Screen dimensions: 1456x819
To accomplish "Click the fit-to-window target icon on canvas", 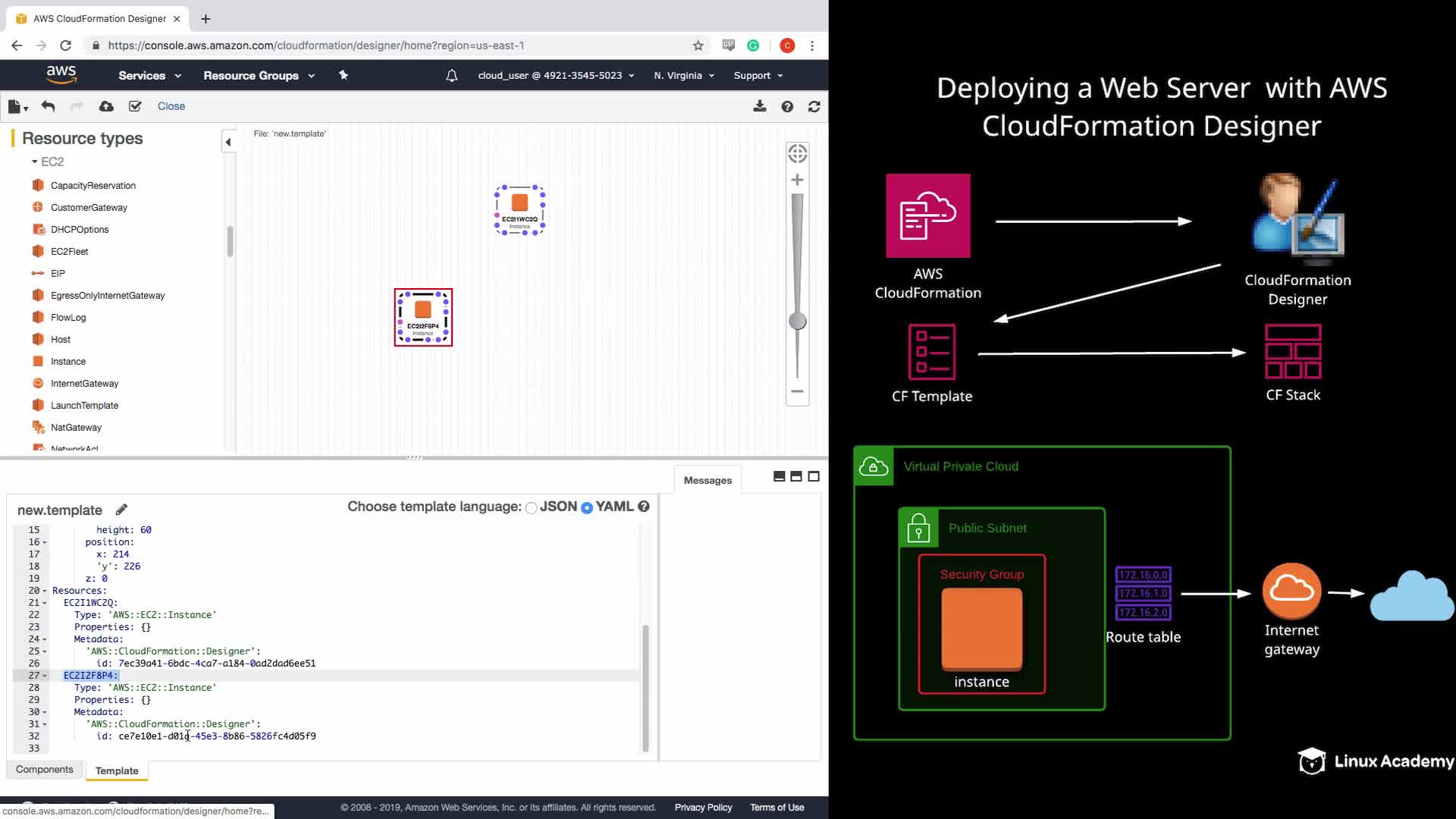I will 797,154.
